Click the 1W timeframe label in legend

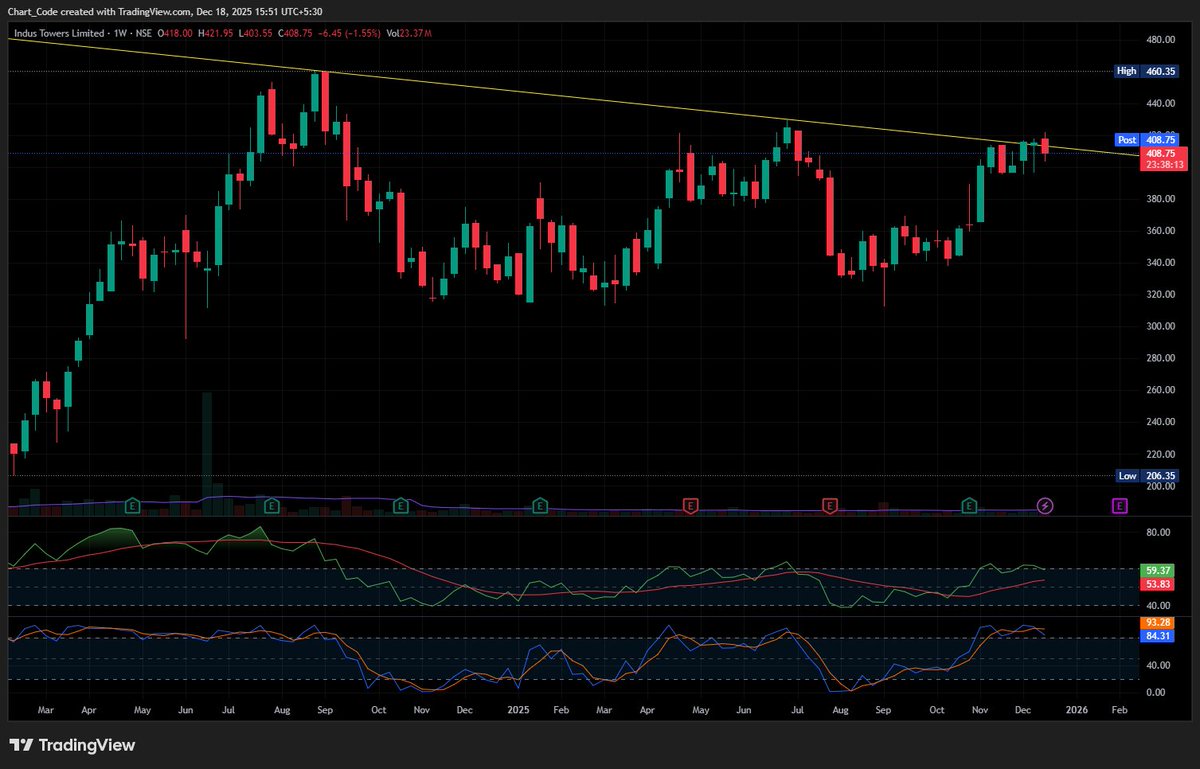(x=119, y=32)
